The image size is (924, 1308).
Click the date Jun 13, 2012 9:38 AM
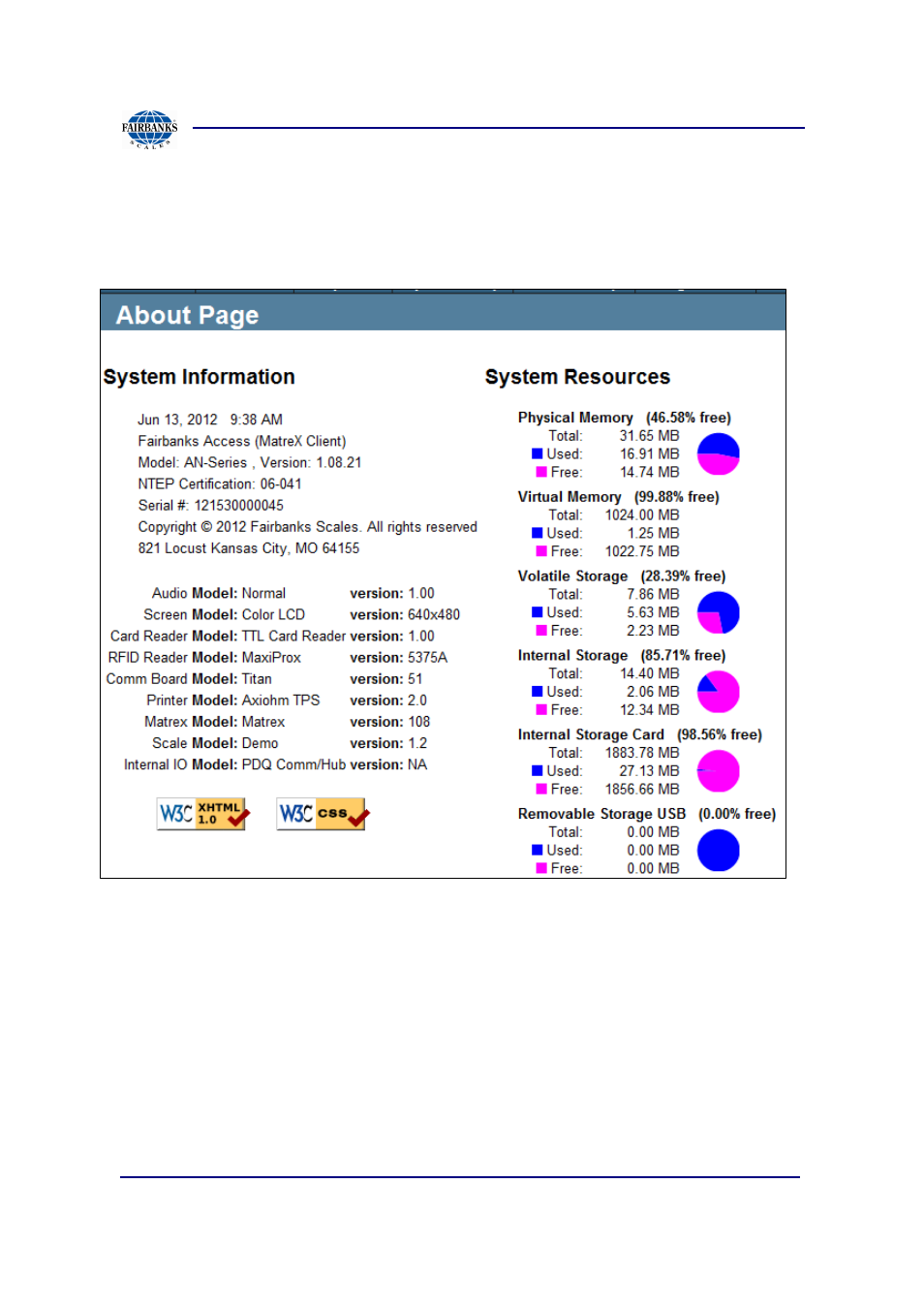pyautogui.click(x=210, y=420)
